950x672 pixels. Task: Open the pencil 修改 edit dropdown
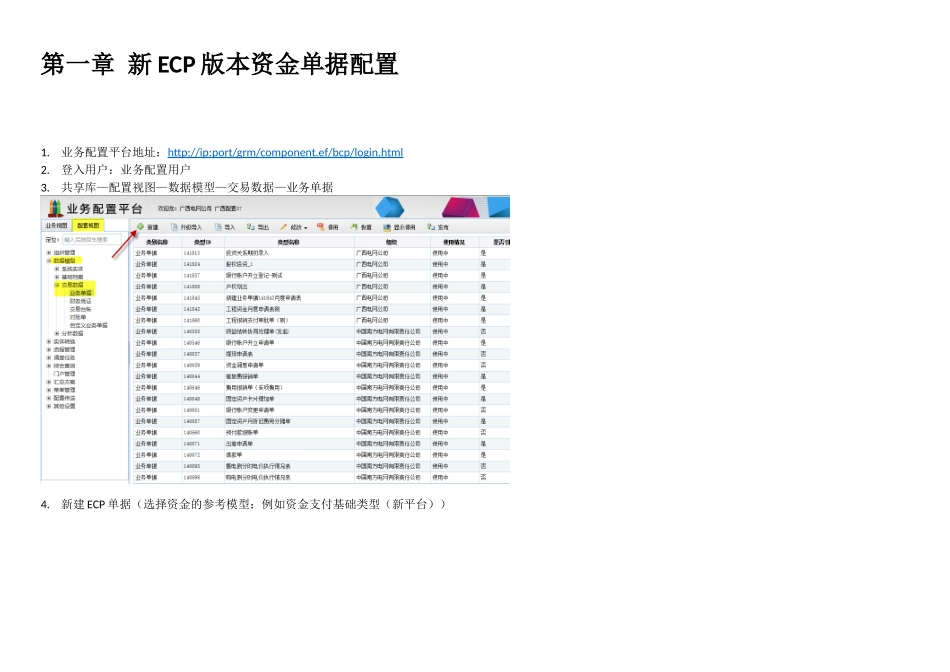(293, 227)
